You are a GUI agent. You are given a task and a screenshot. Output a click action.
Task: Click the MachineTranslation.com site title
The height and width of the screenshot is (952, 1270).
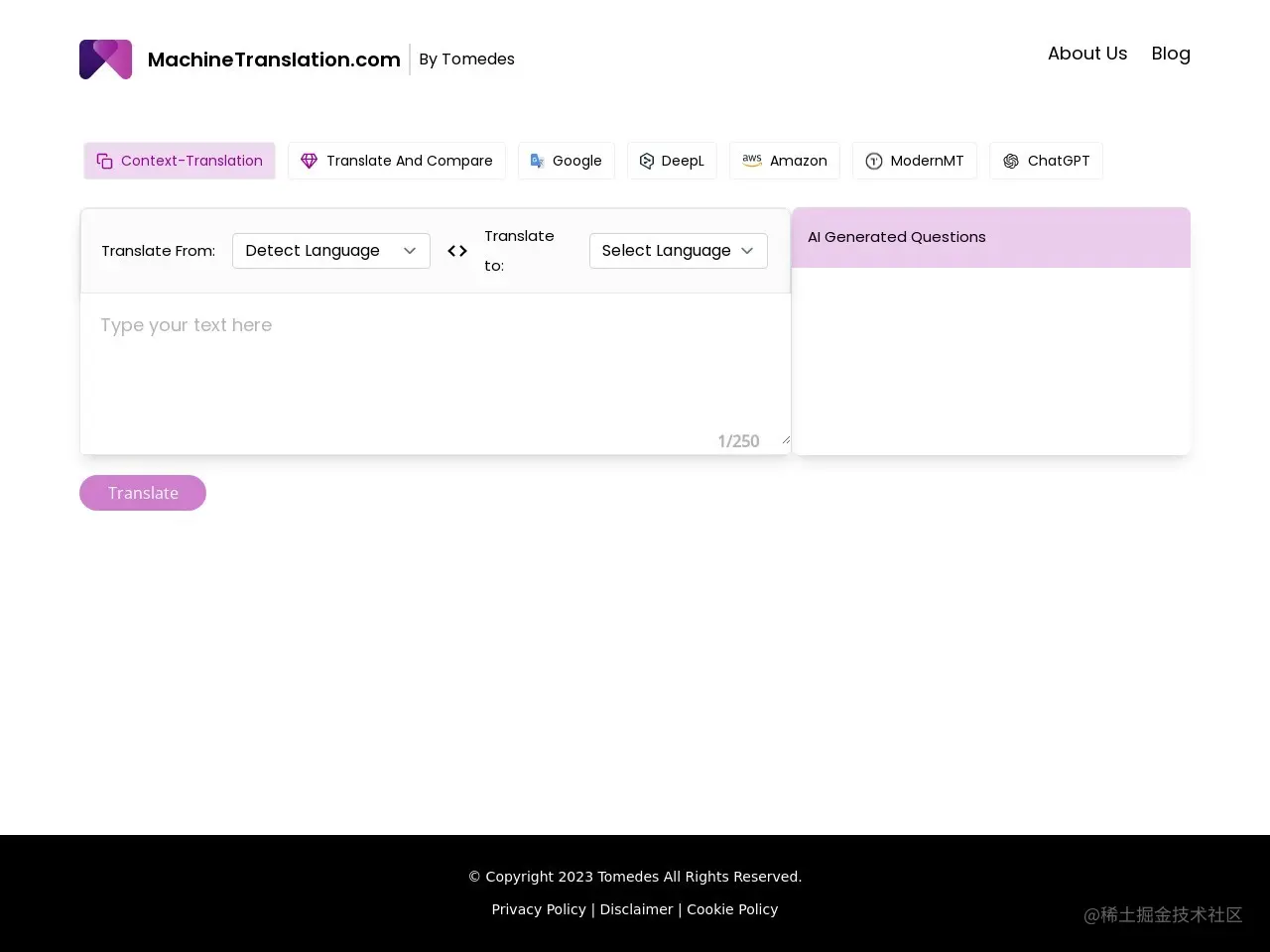274,59
